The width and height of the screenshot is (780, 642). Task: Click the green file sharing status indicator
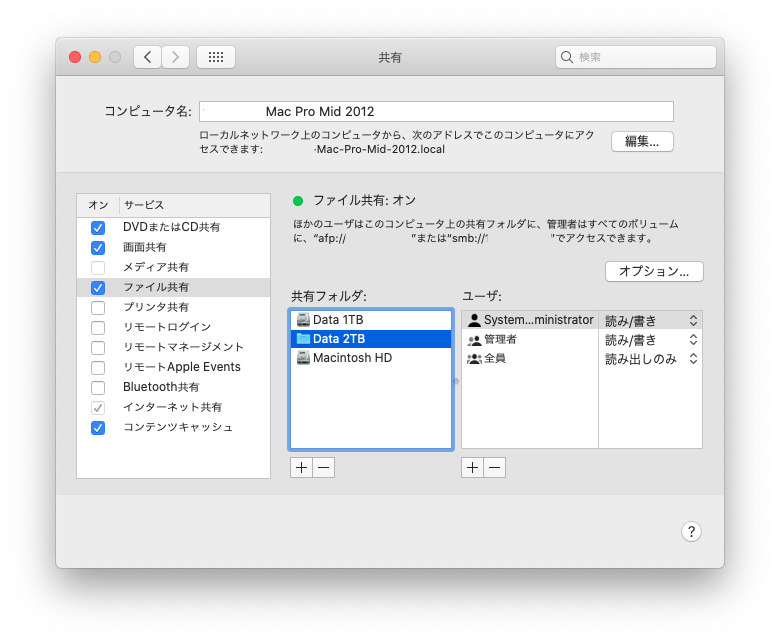tap(298, 201)
